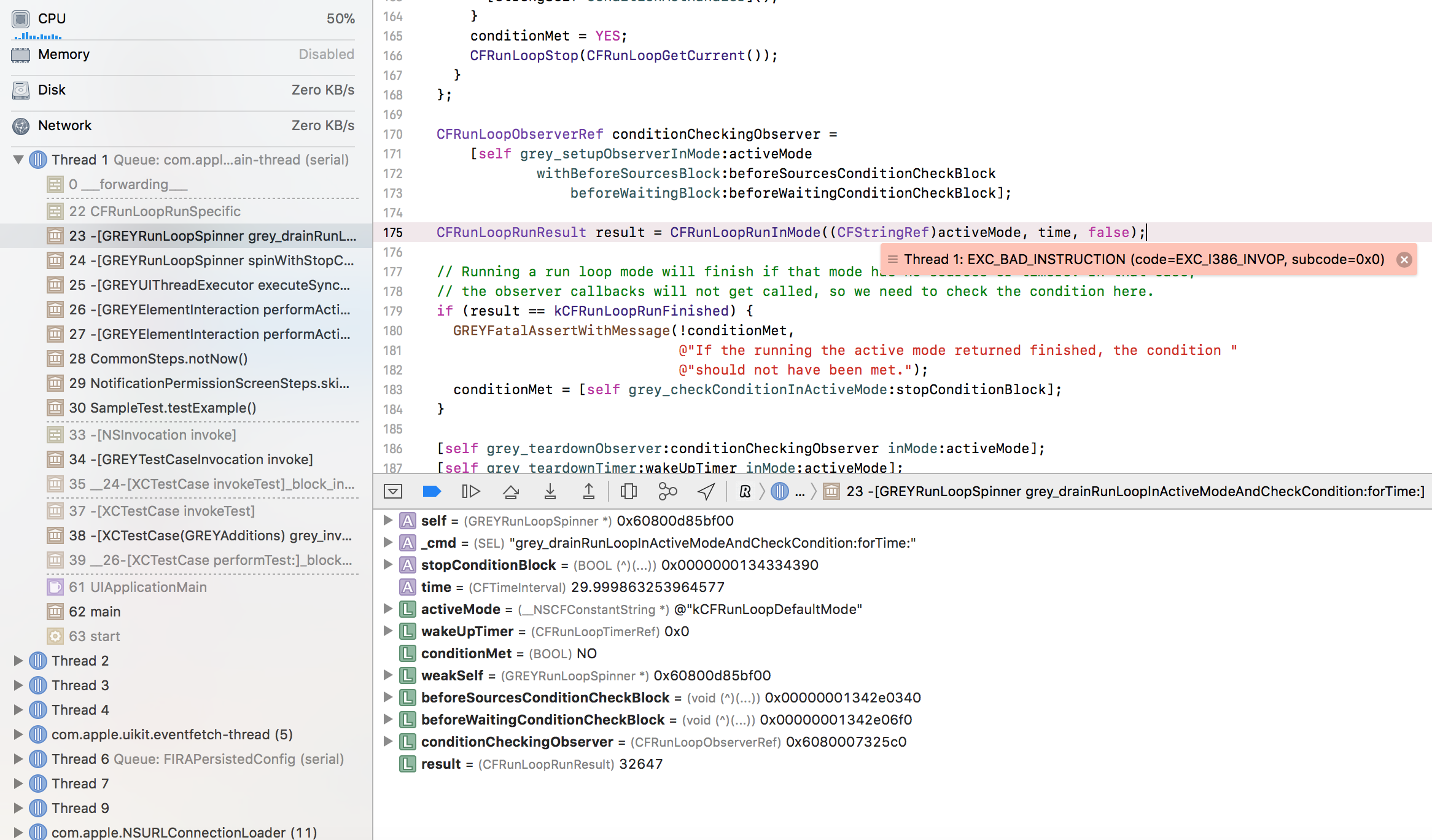
Task: Open Debug Memory Graph icon
Action: coord(667,491)
